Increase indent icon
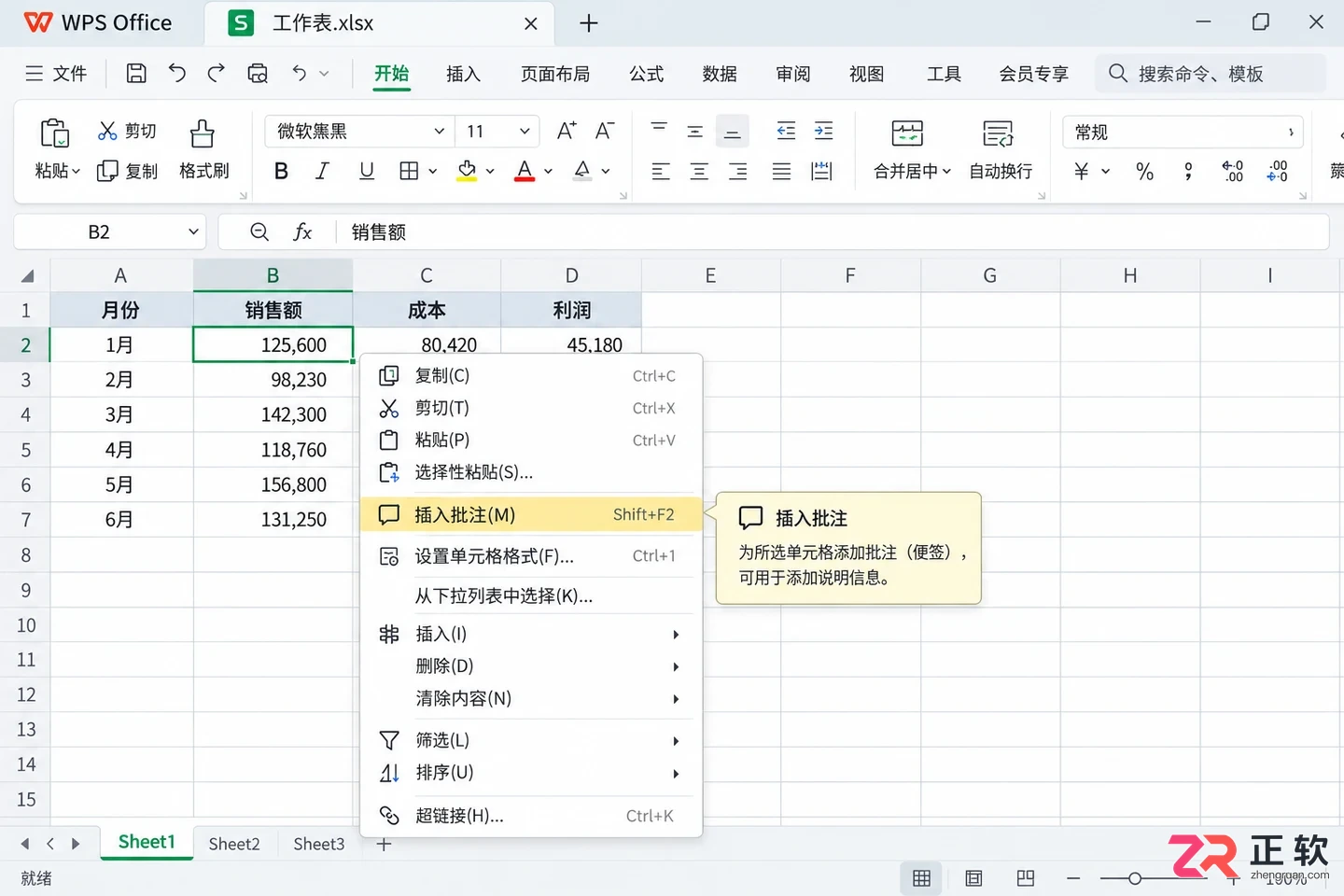 [823, 132]
